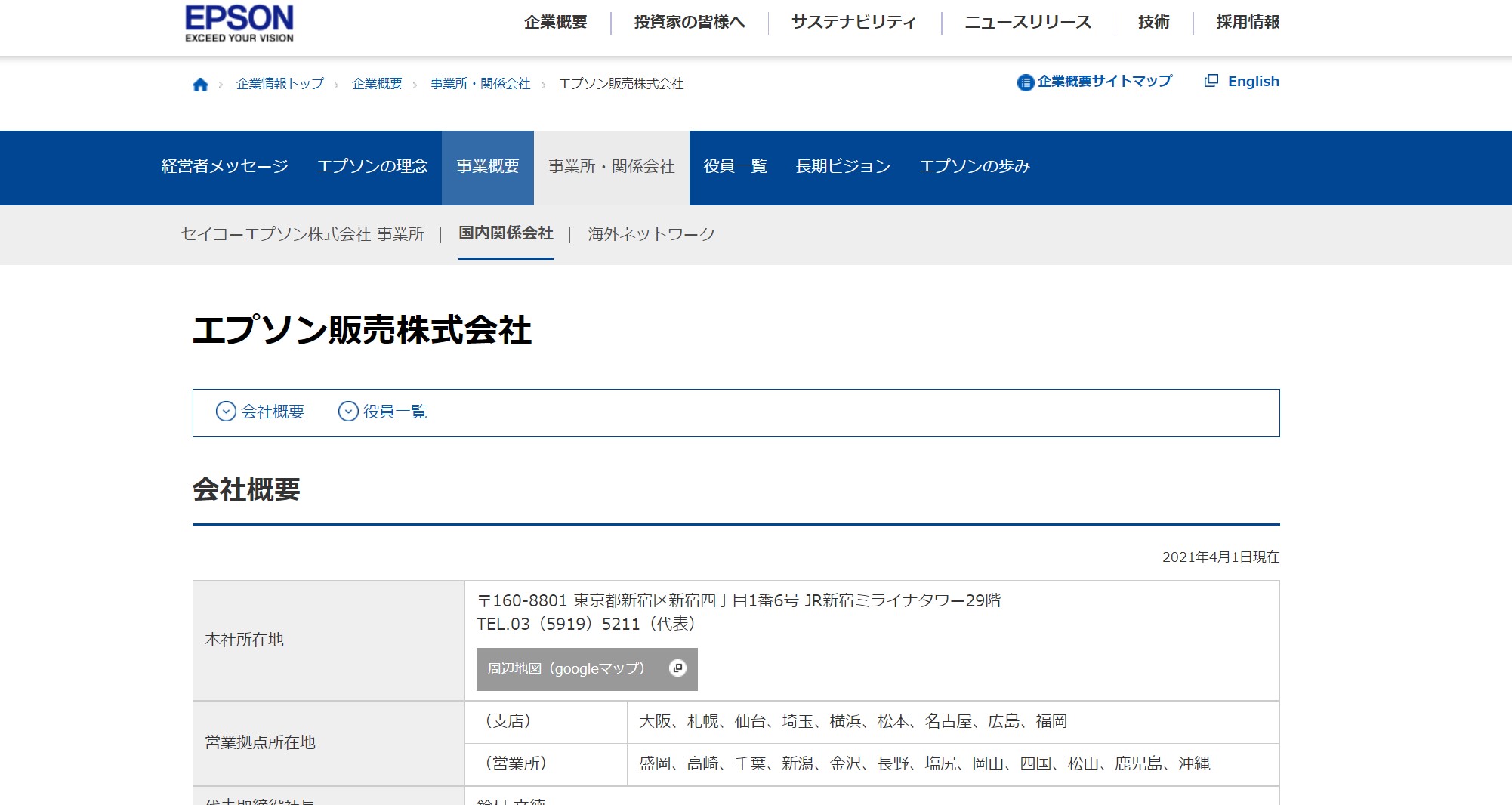Click the circled arrow beside 会社概要
This screenshot has width=1512, height=805.
point(226,412)
